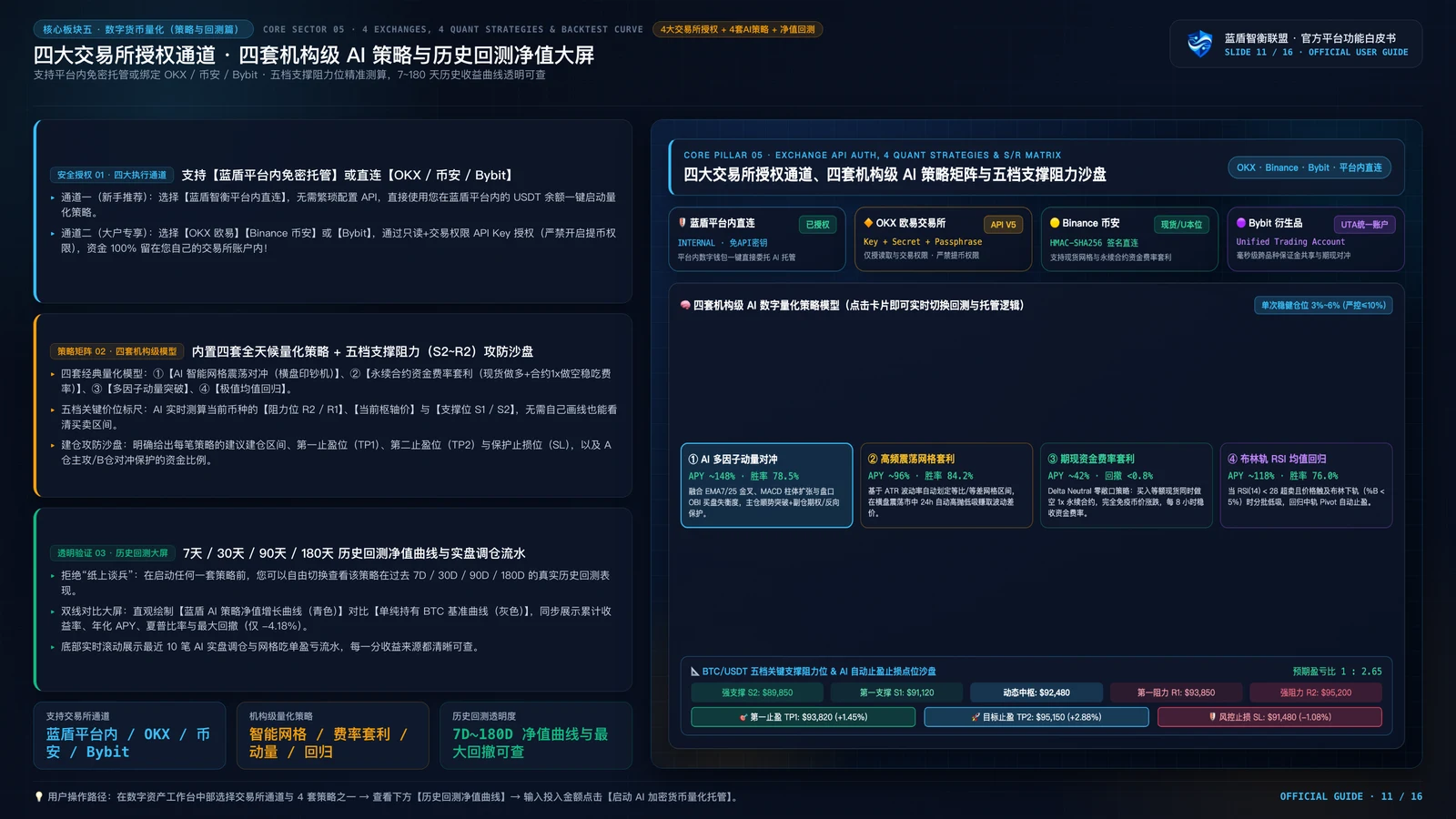Click the 现货/U本位 badge
The width and height of the screenshot is (1456, 819).
tap(1181, 224)
